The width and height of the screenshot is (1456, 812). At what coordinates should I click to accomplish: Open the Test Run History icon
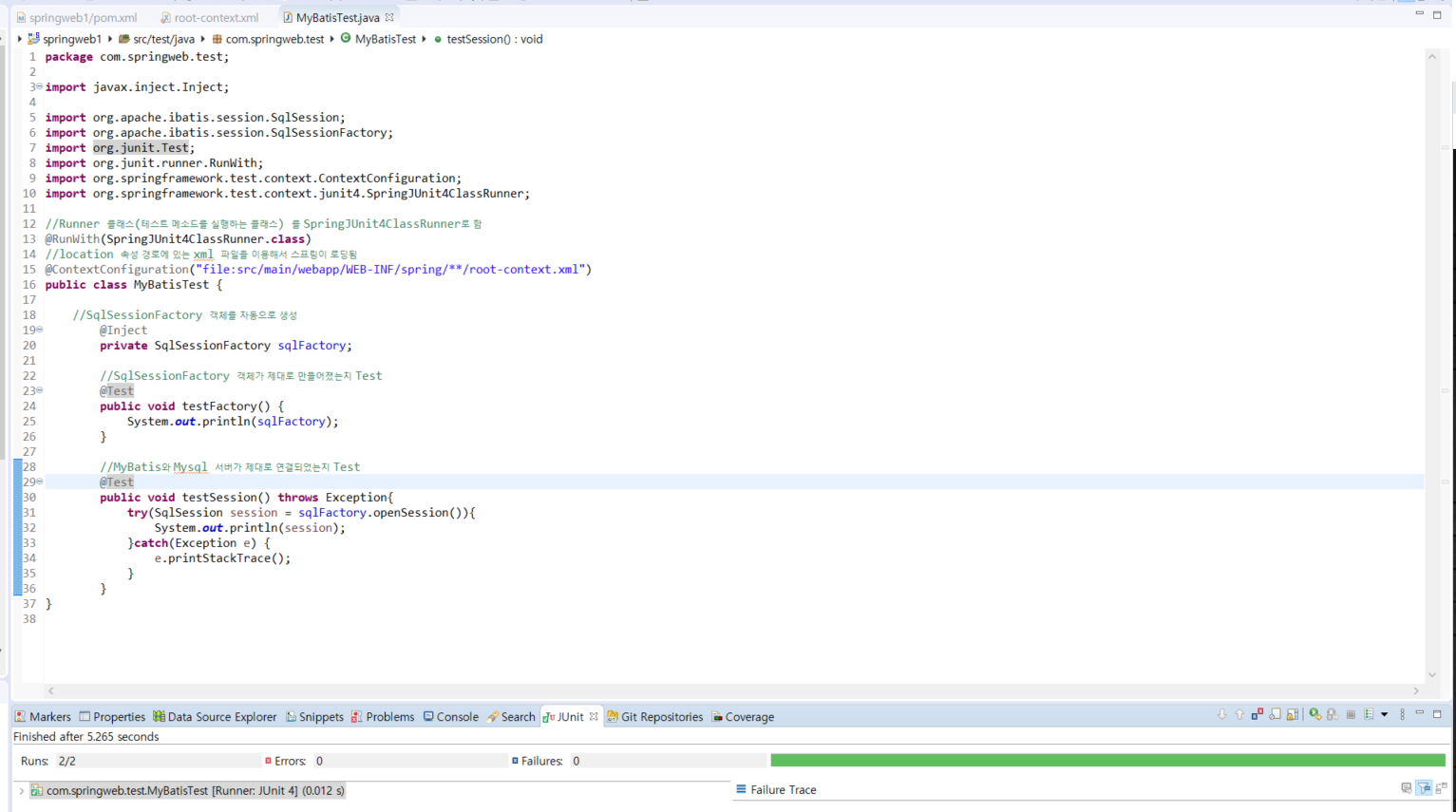click(x=1369, y=714)
